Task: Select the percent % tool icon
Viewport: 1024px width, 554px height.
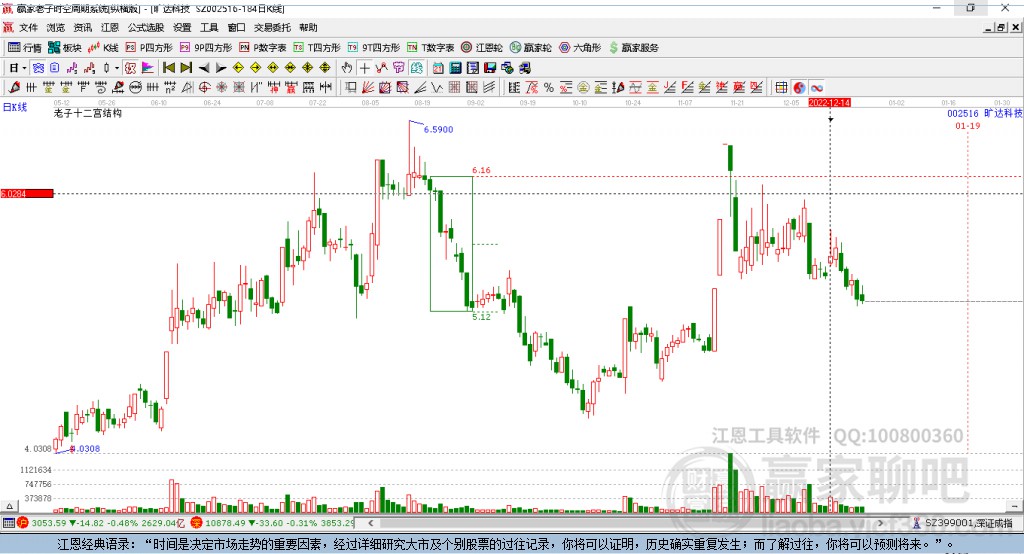Action: [x=549, y=88]
